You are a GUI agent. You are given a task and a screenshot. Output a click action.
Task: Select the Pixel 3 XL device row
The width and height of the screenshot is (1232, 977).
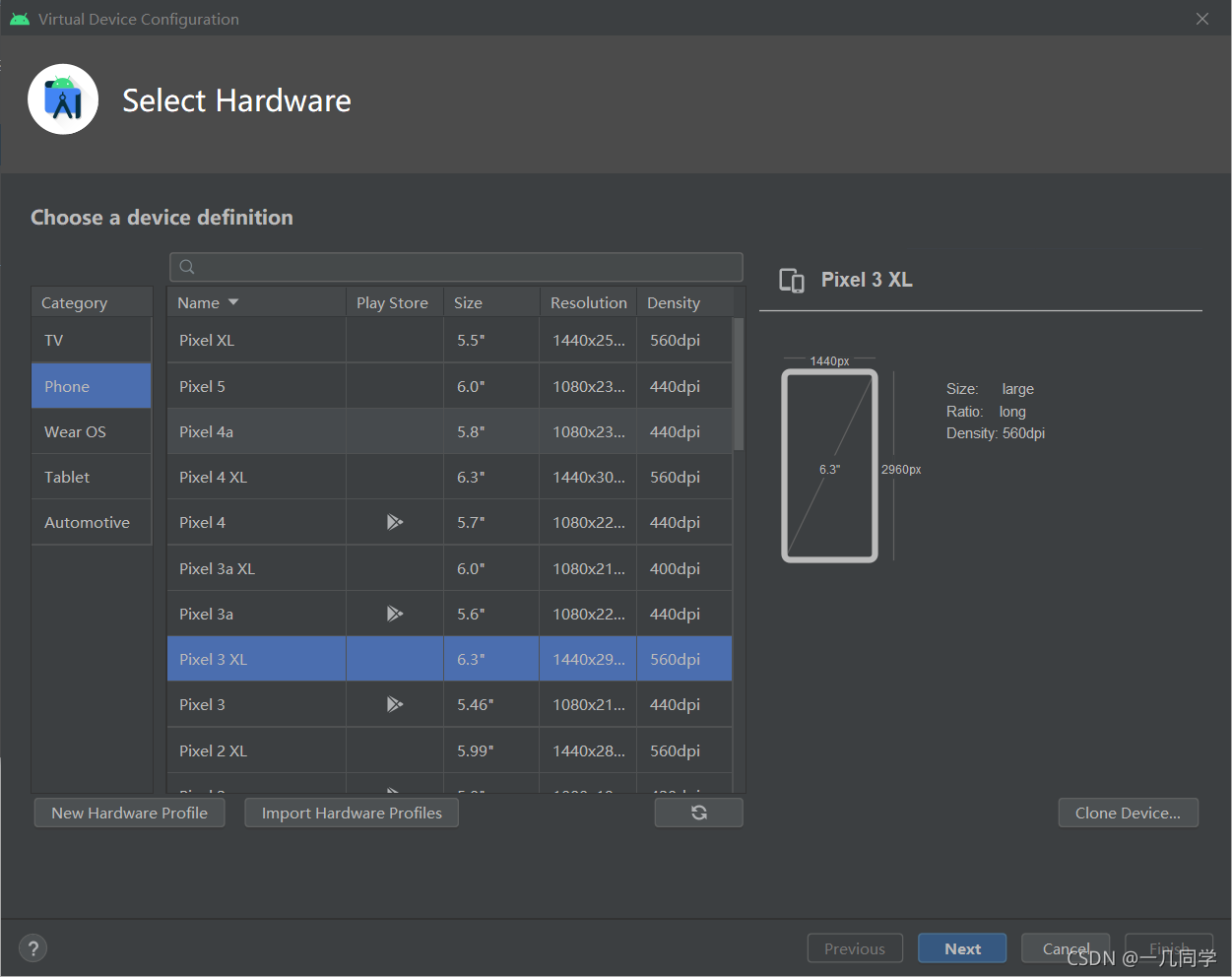pyautogui.click(x=450, y=659)
